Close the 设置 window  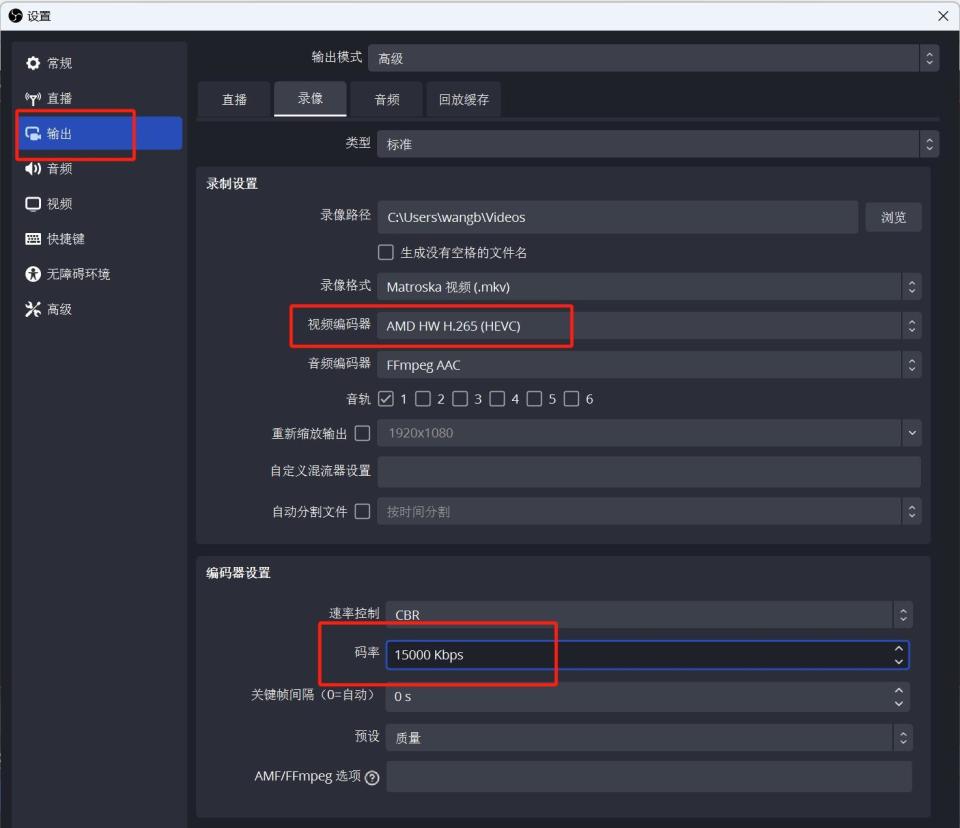click(x=943, y=16)
